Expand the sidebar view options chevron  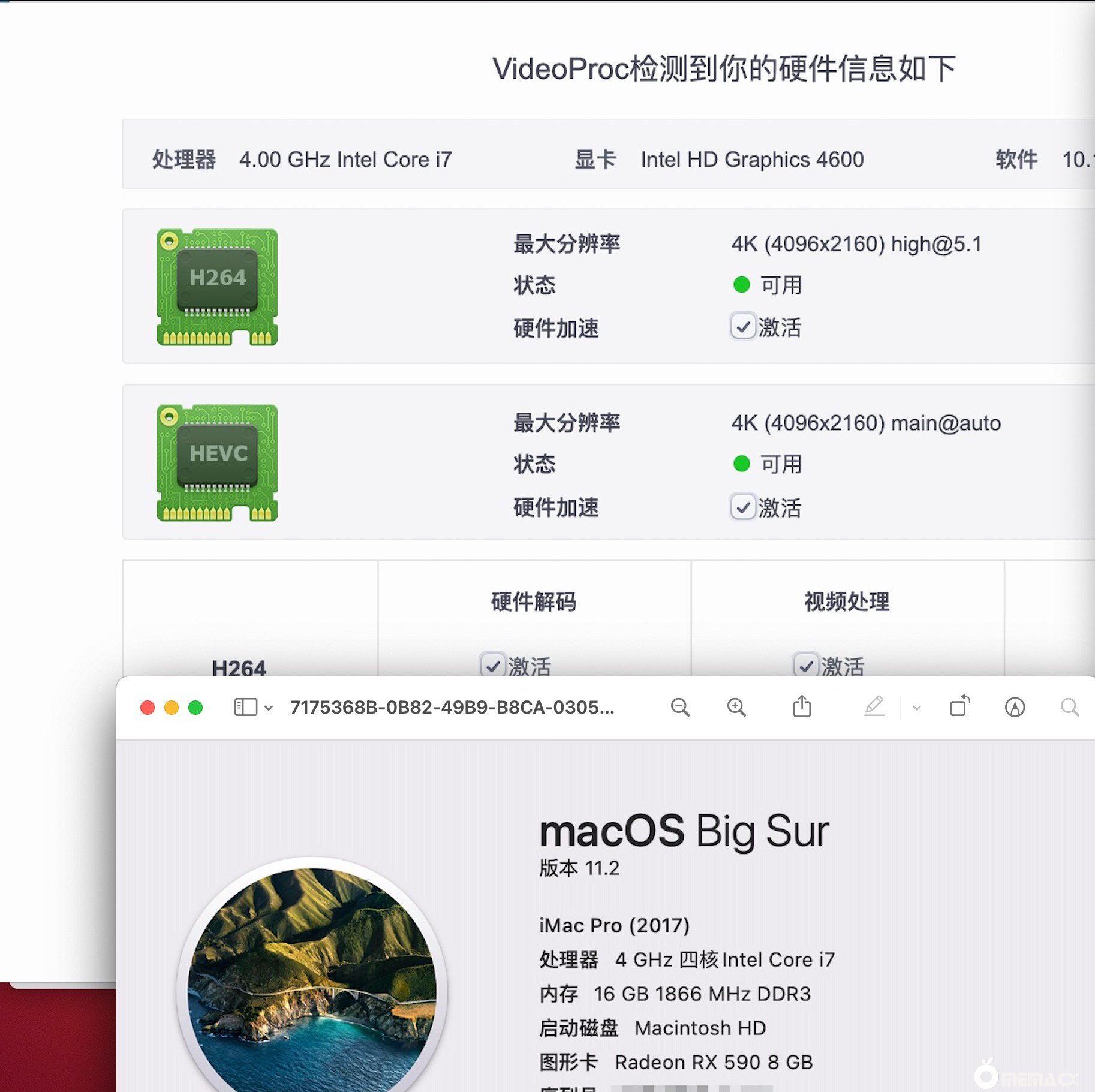tap(269, 708)
